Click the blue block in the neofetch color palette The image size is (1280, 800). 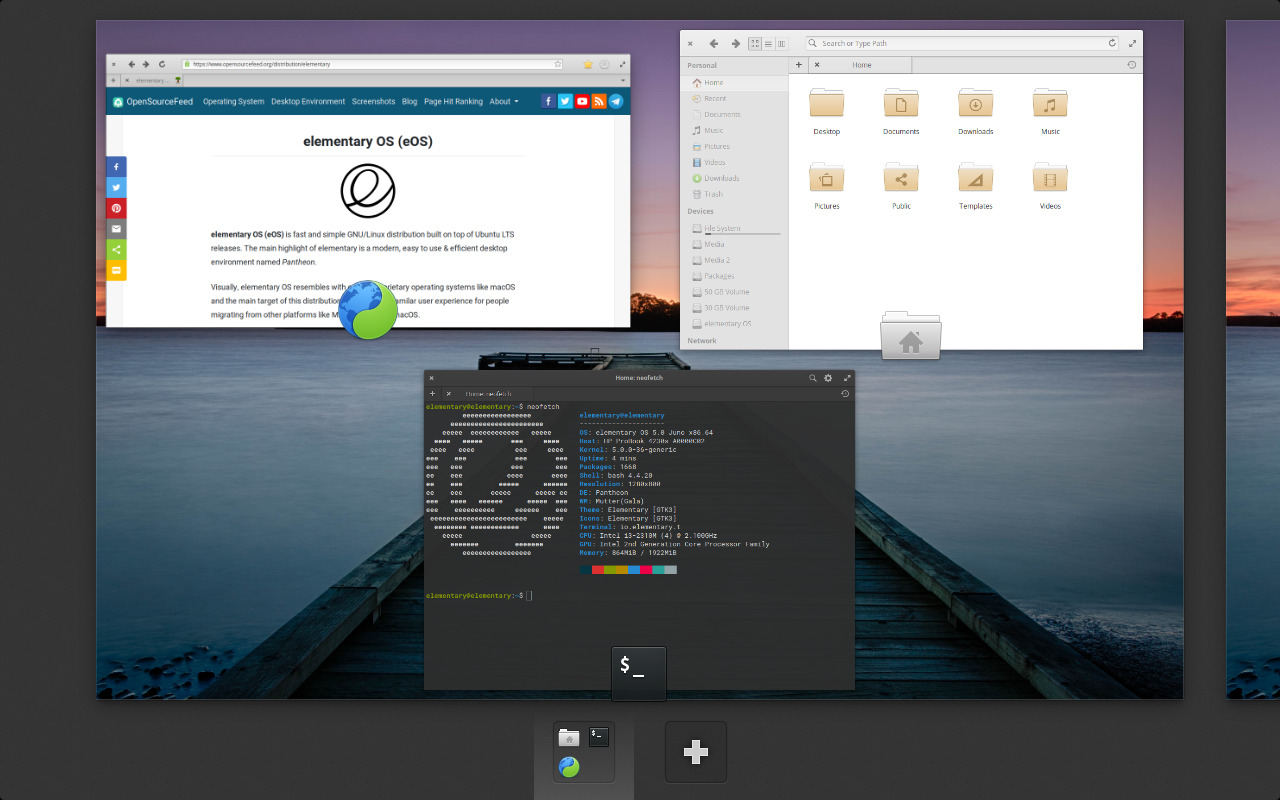(x=634, y=569)
